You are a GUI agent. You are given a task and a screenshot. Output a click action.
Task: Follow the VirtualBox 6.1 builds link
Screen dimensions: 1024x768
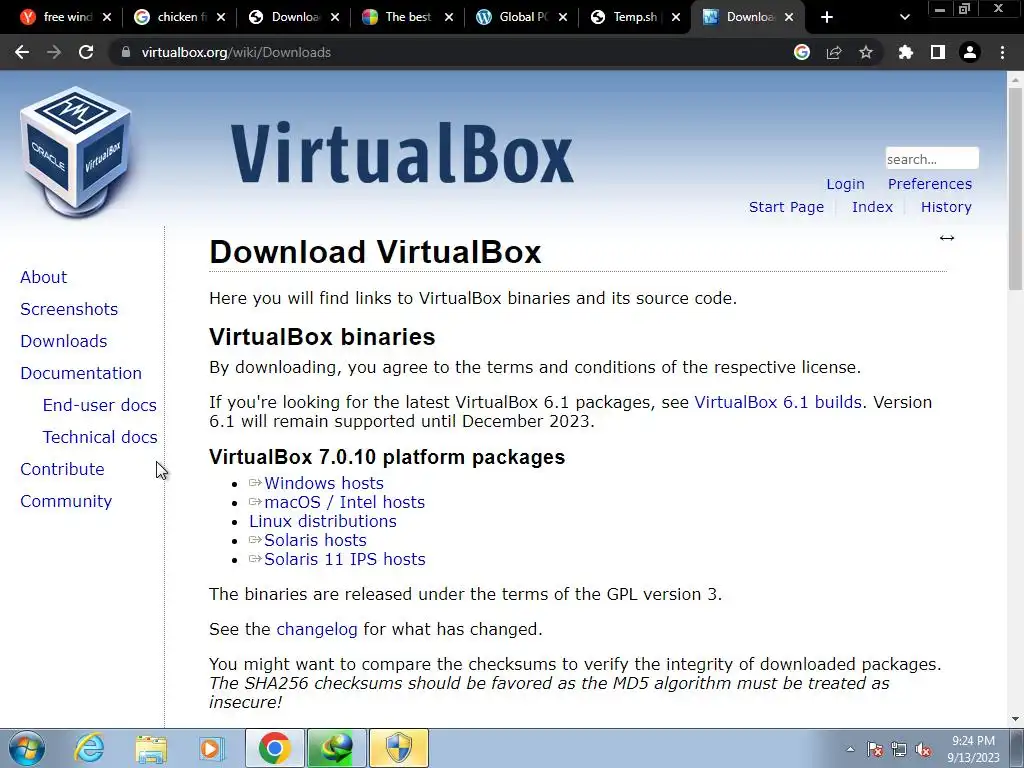pos(778,402)
